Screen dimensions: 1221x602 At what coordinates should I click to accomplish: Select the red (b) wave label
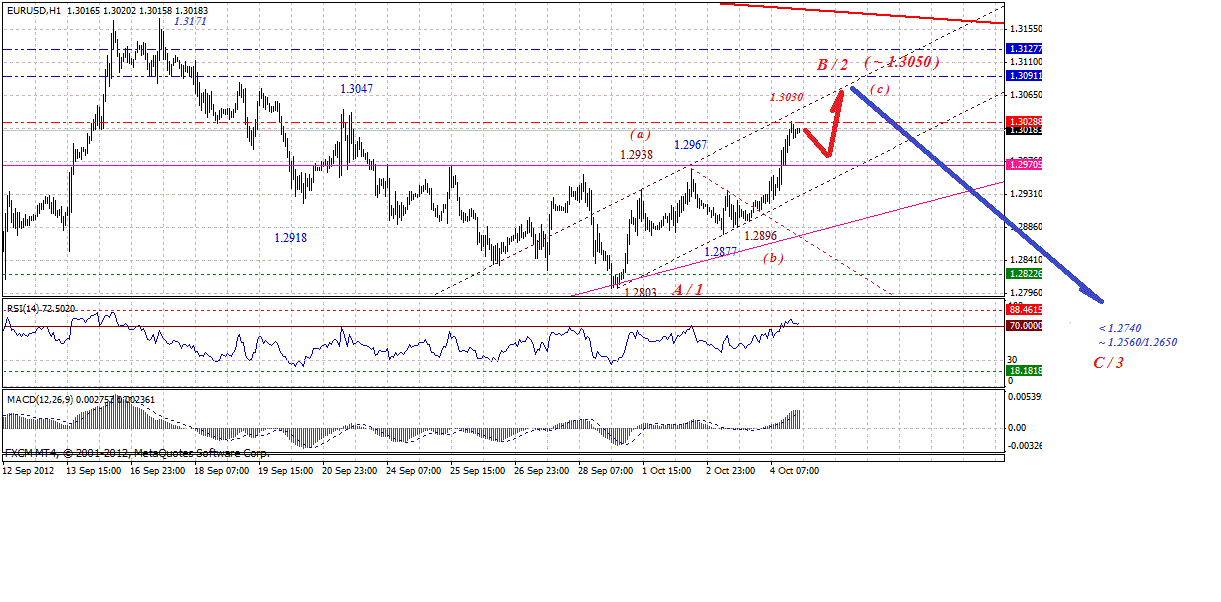[x=773, y=258]
